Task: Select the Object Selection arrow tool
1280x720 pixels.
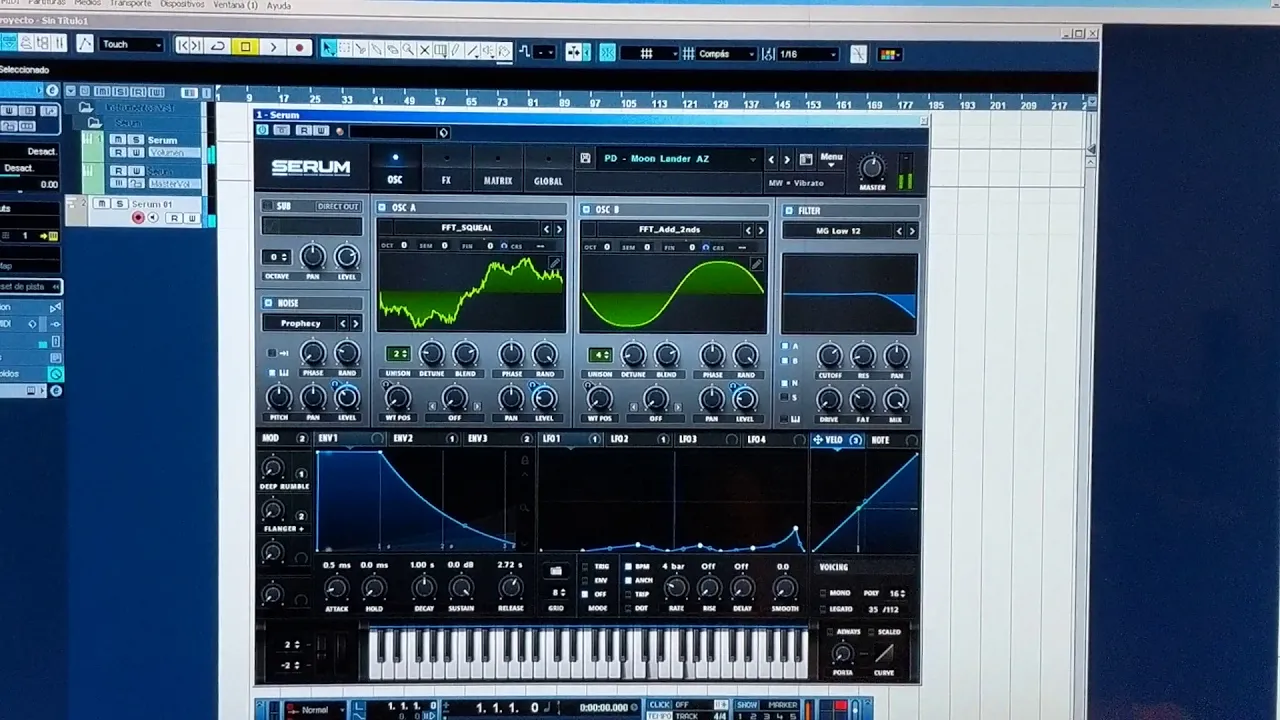Action: 328,48
